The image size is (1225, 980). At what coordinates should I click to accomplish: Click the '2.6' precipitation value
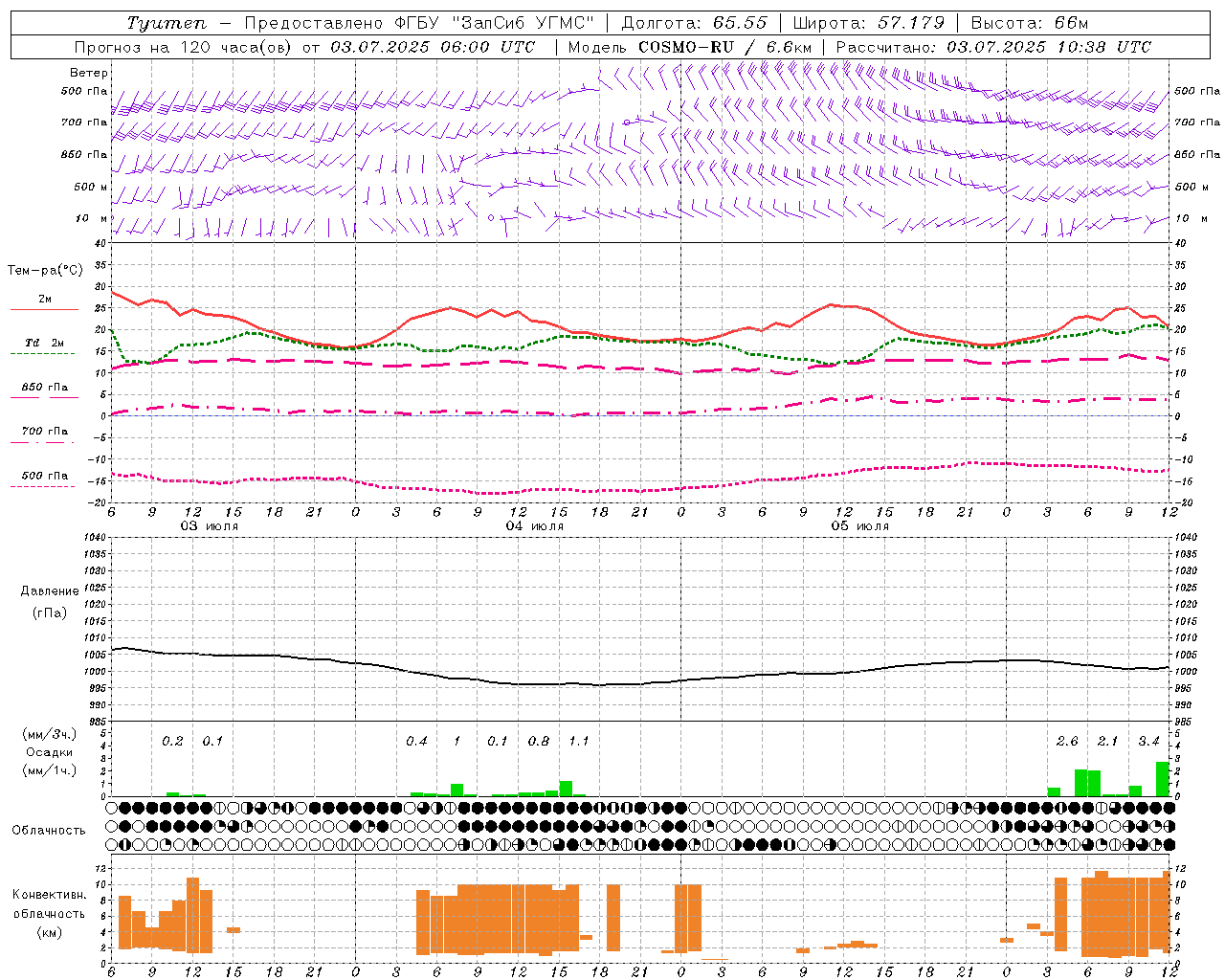point(1067,742)
